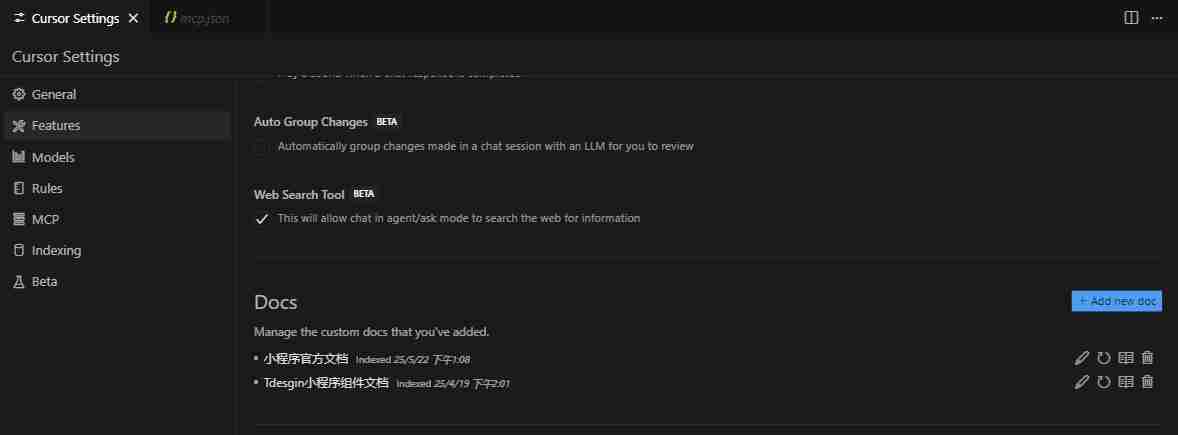Reindex the Tdesgin小程序组件文档 doc
Image resolution: width=1178 pixels, height=435 pixels.
pyautogui.click(x=1103, y=382)
